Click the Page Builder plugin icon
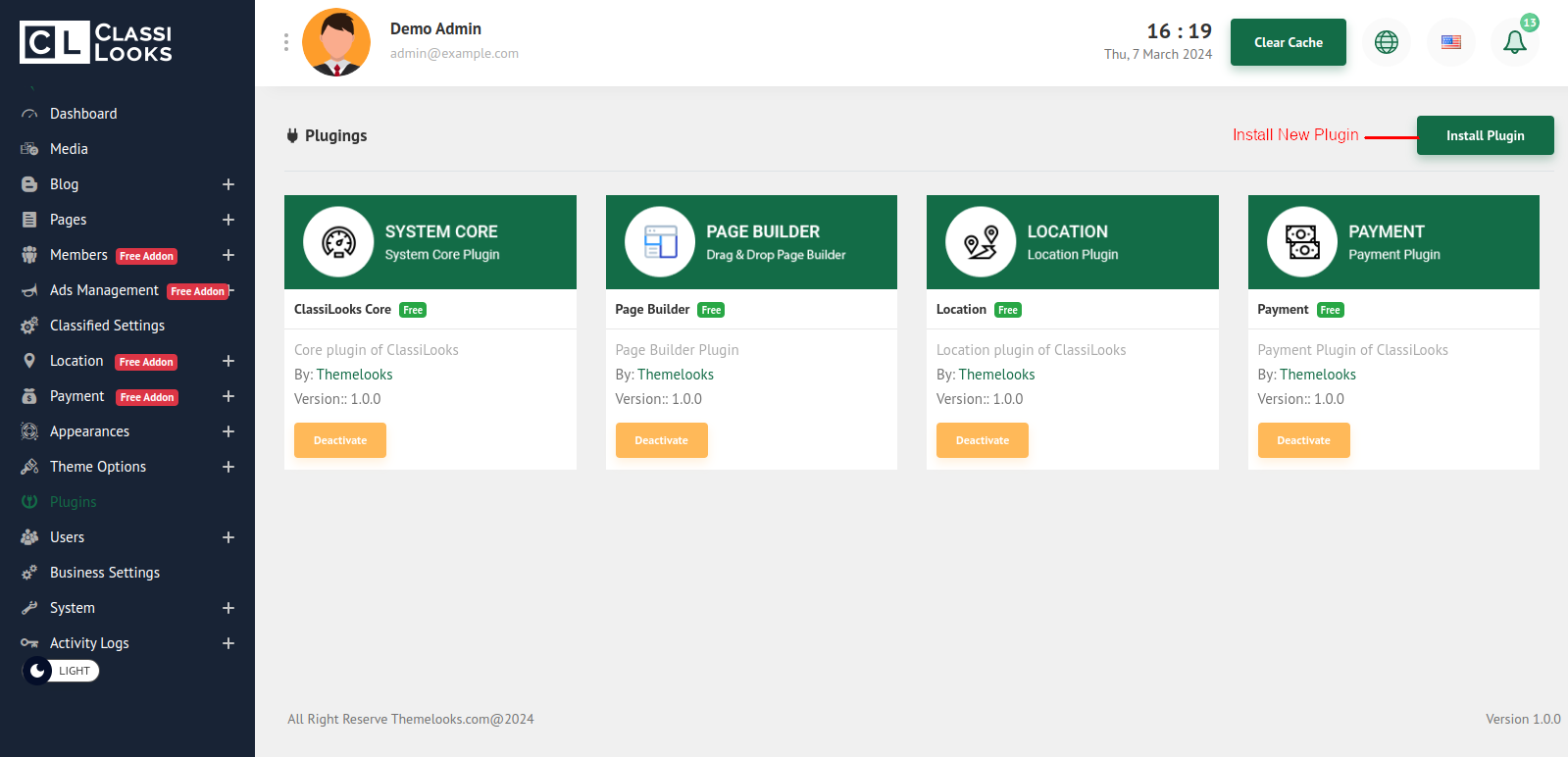This screenshot has width=1568, height=757. coord(660,242)
